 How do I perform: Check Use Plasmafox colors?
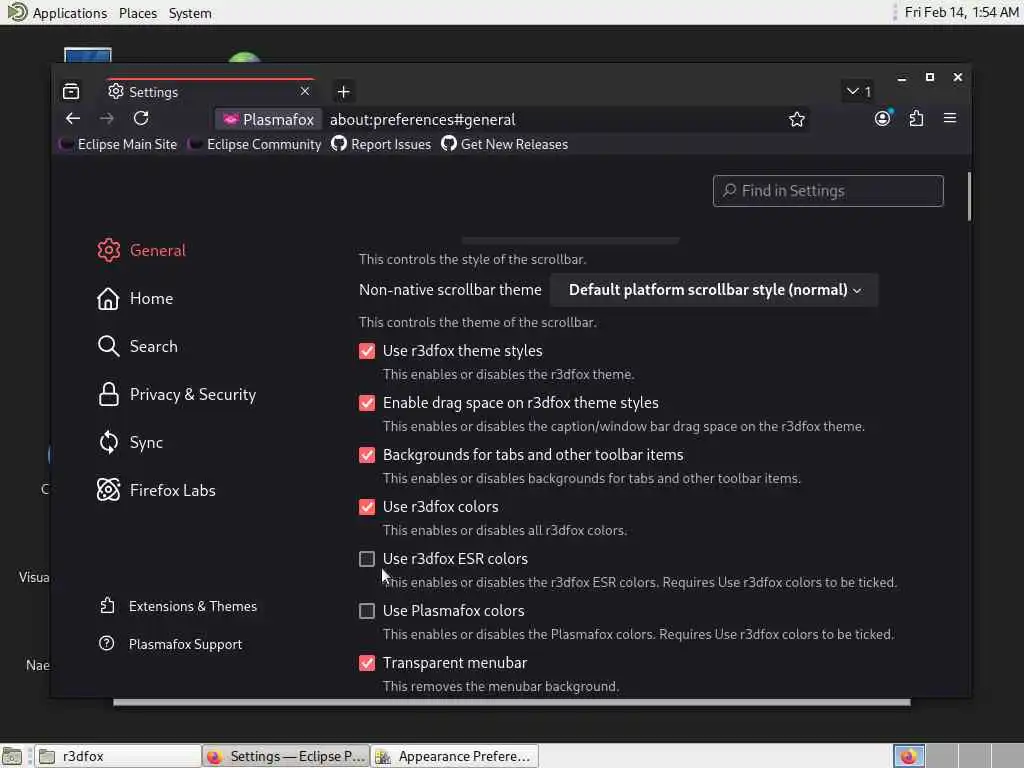click(x=367, y=611)
